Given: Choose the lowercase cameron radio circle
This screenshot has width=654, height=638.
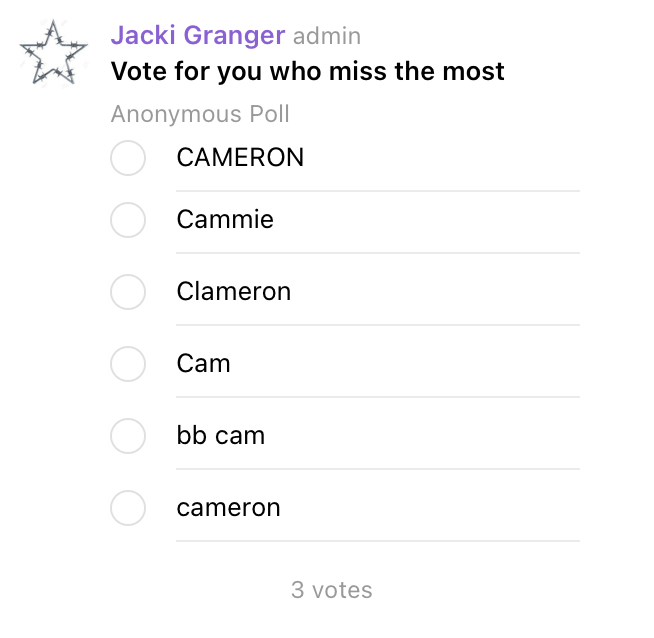Looking at the screenshot, I should point(128,508).
